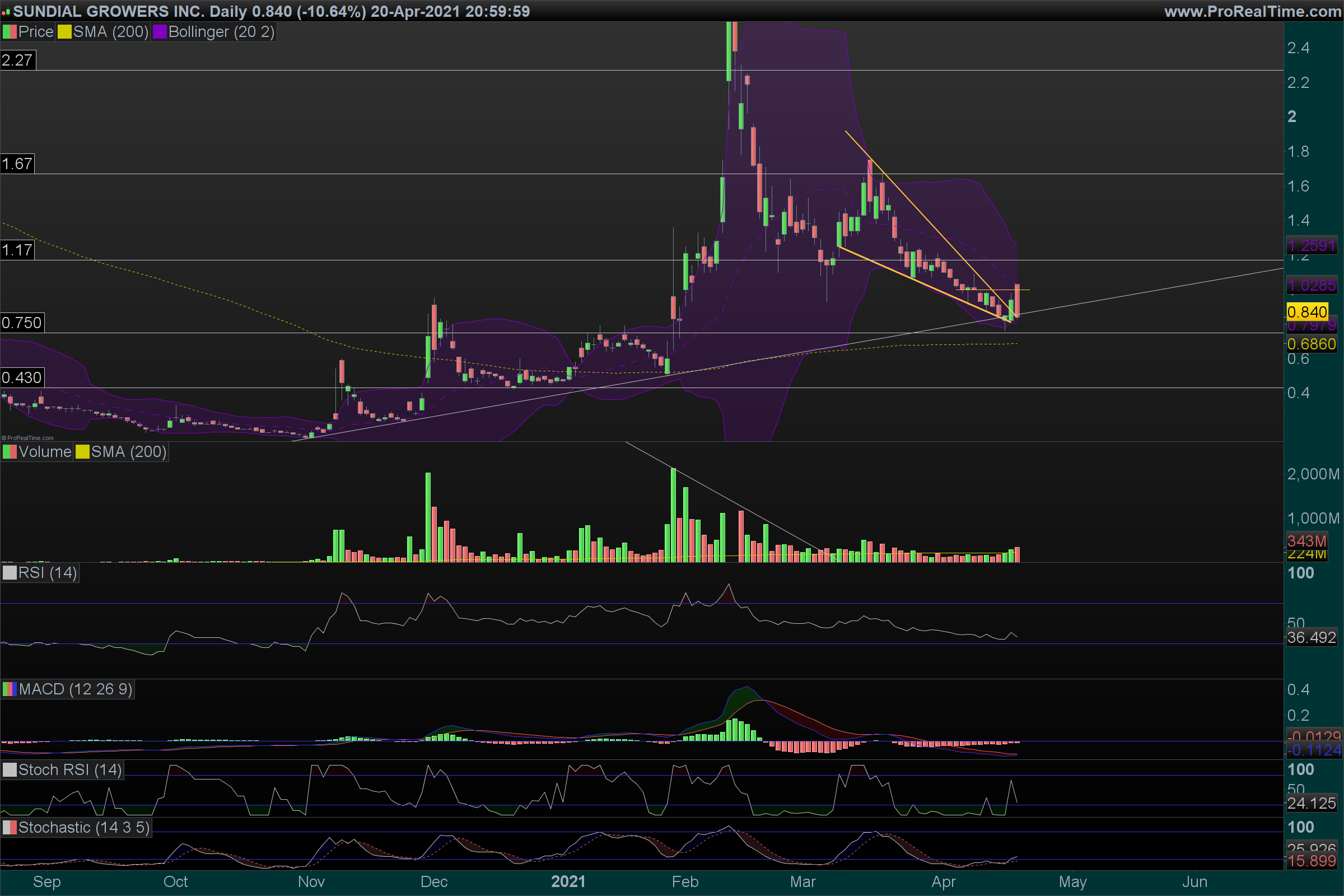This screenshot has width=1344, height=896.
Task: Click the 2021 label on time axis
Action: (568, 881)
